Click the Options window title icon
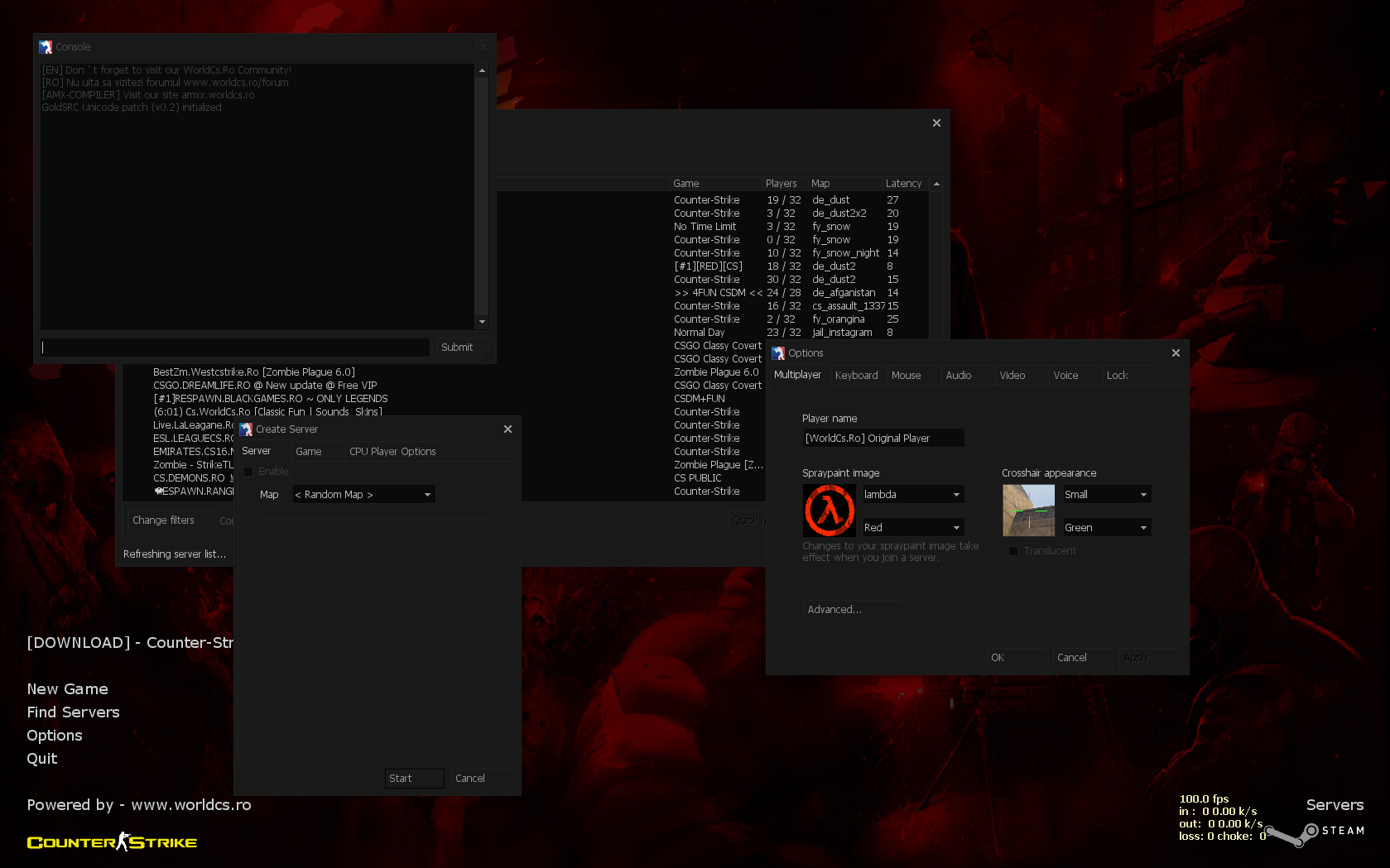1390x868 pixels. coord(778,353)
